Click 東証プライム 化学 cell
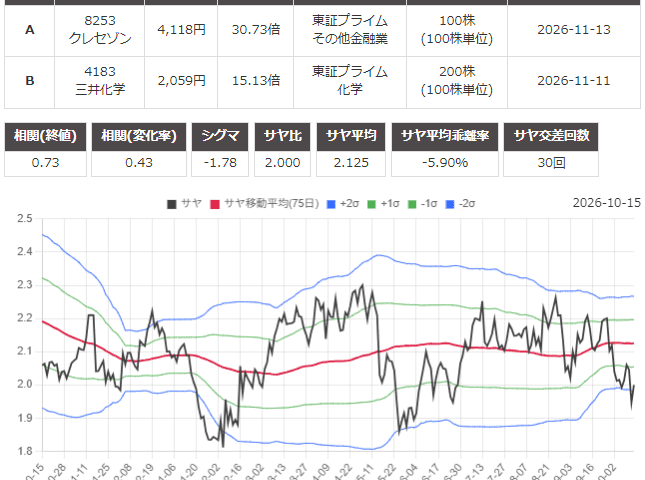 [350, 81]
